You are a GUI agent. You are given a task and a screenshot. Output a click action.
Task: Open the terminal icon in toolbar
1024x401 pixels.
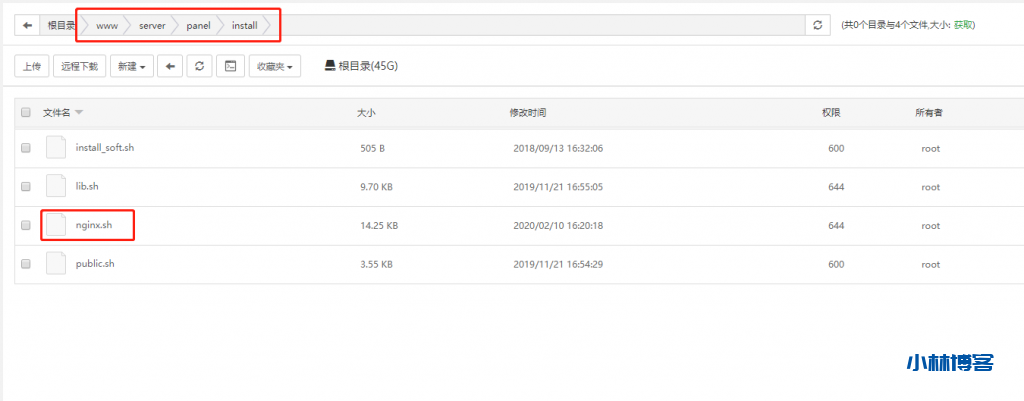[x=230, y=66]
